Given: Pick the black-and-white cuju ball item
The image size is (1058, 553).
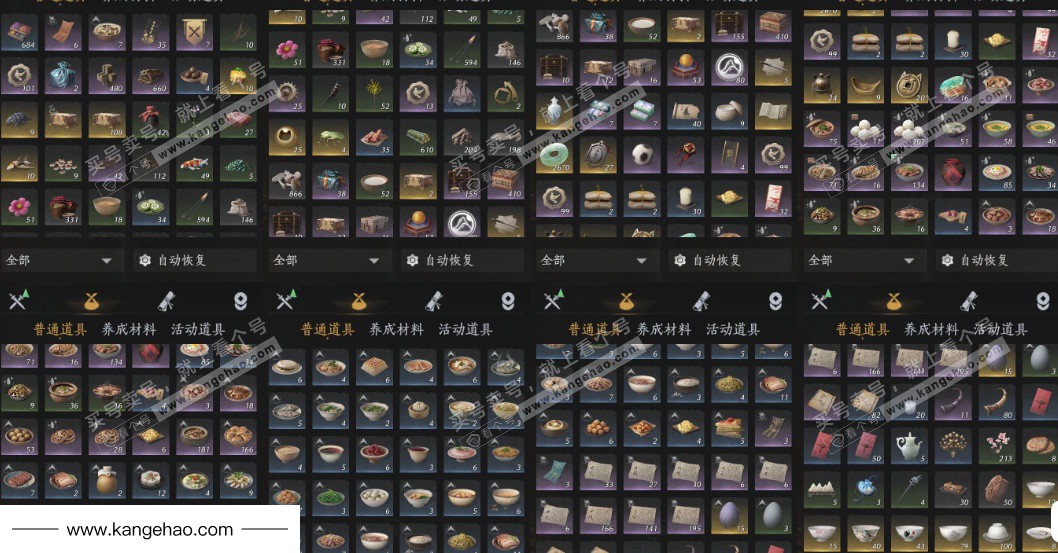Looking at the screenshot, I should [642, 154].
